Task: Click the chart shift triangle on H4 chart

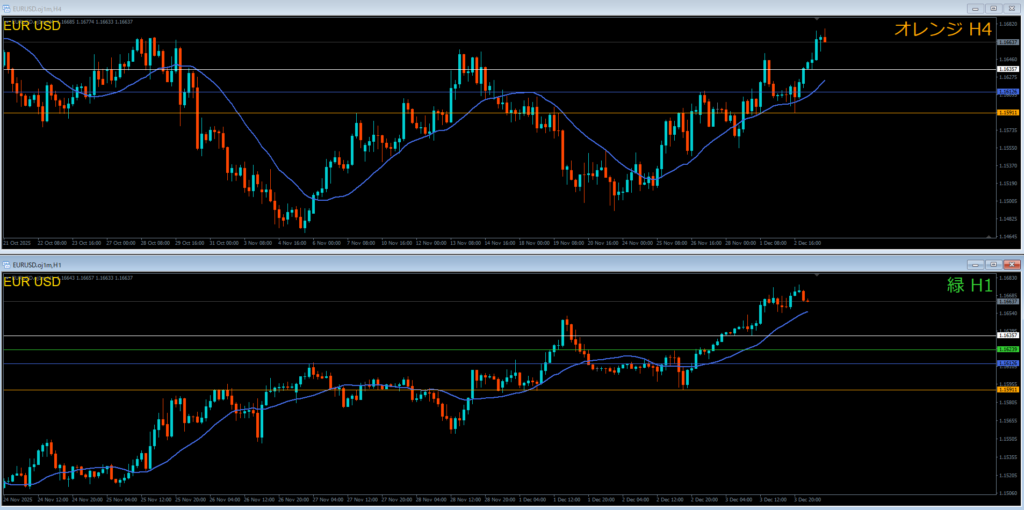Action: 817,19
